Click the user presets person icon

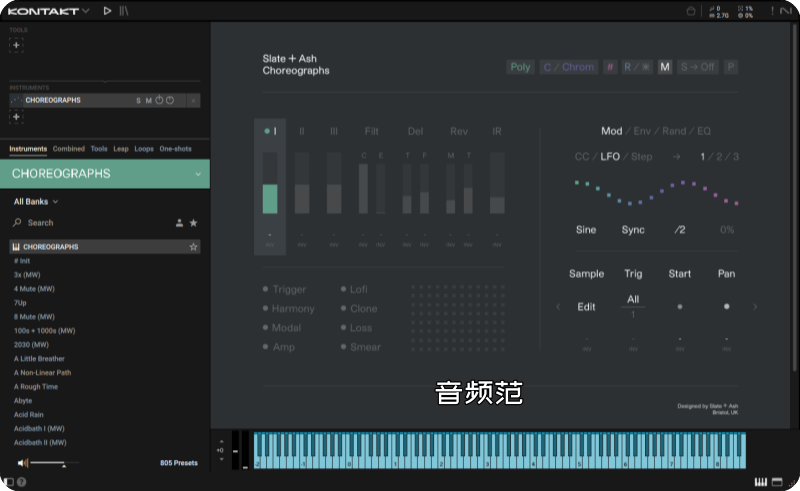click(x=179, y=223)
